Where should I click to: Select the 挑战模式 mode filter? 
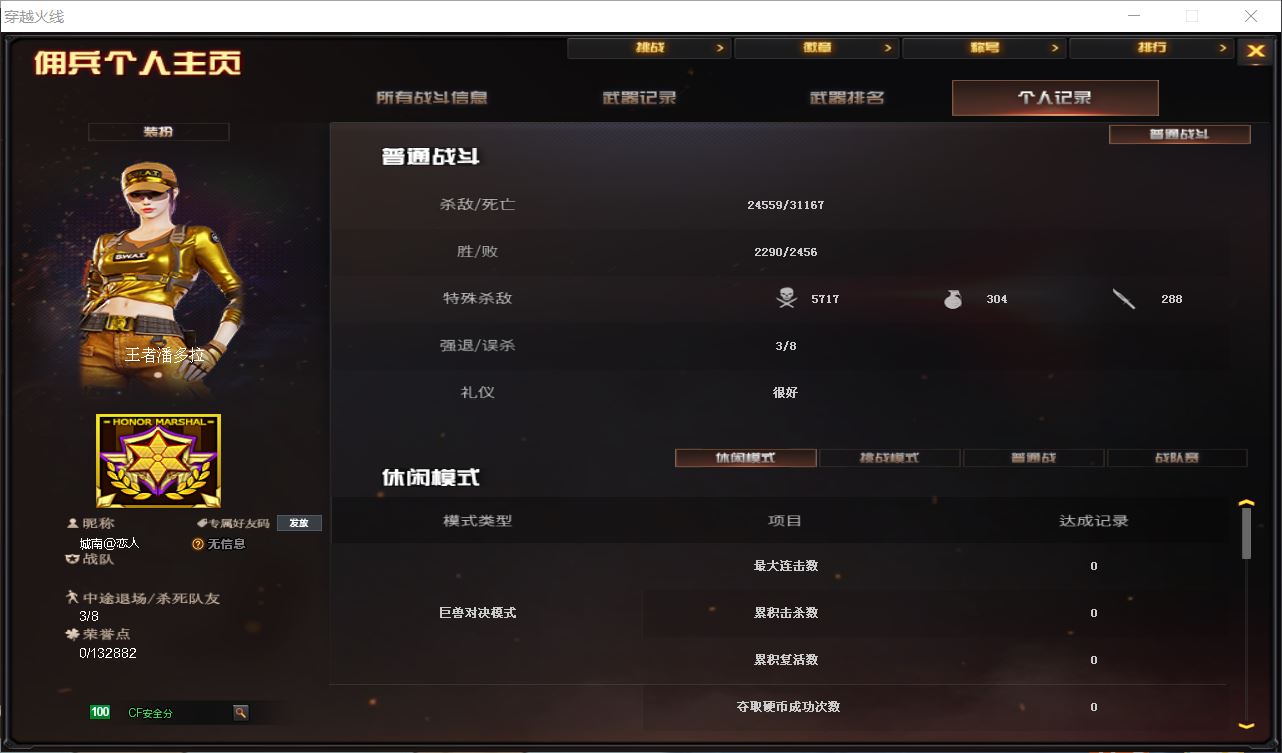890,458
